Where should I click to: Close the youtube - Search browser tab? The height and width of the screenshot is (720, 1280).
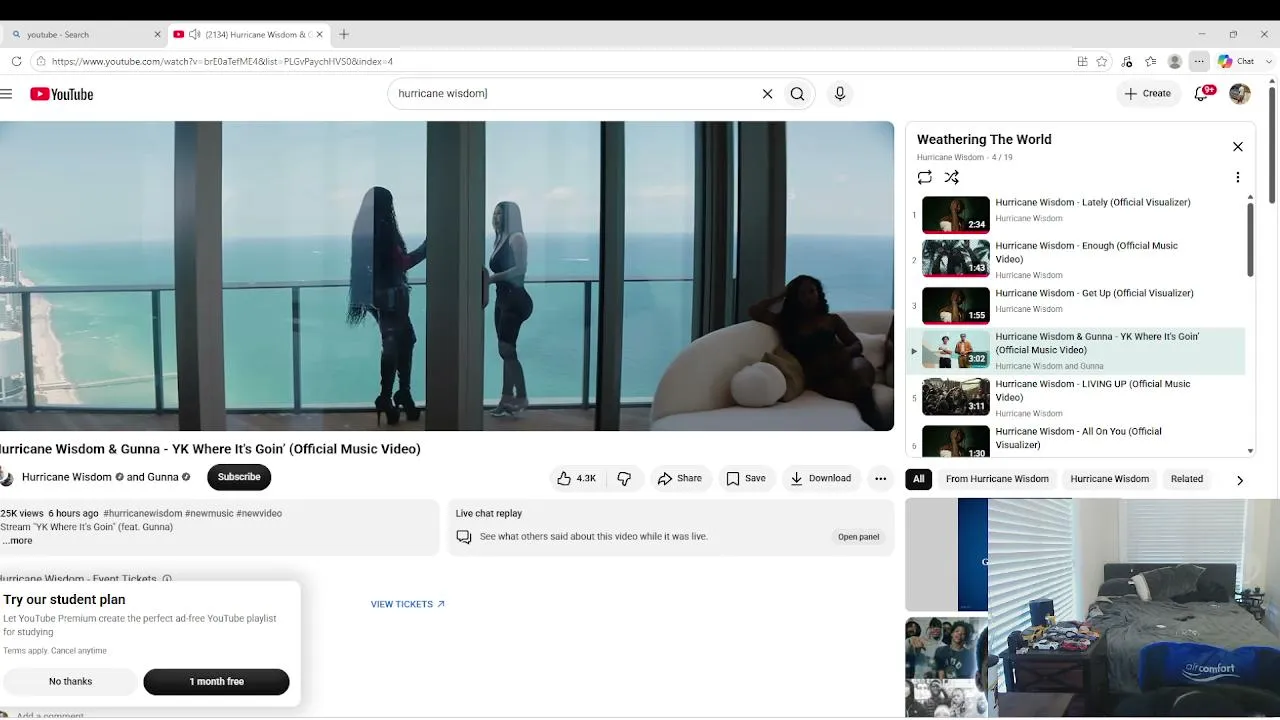(157, 34)
